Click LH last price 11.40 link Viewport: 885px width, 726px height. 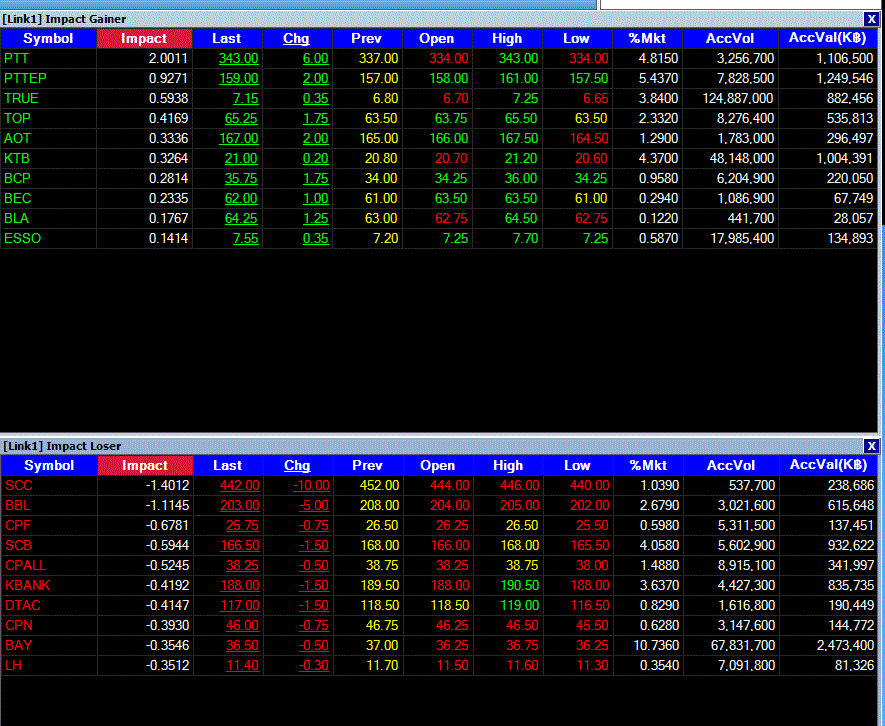pyautogui.click(x=243, y=666)
